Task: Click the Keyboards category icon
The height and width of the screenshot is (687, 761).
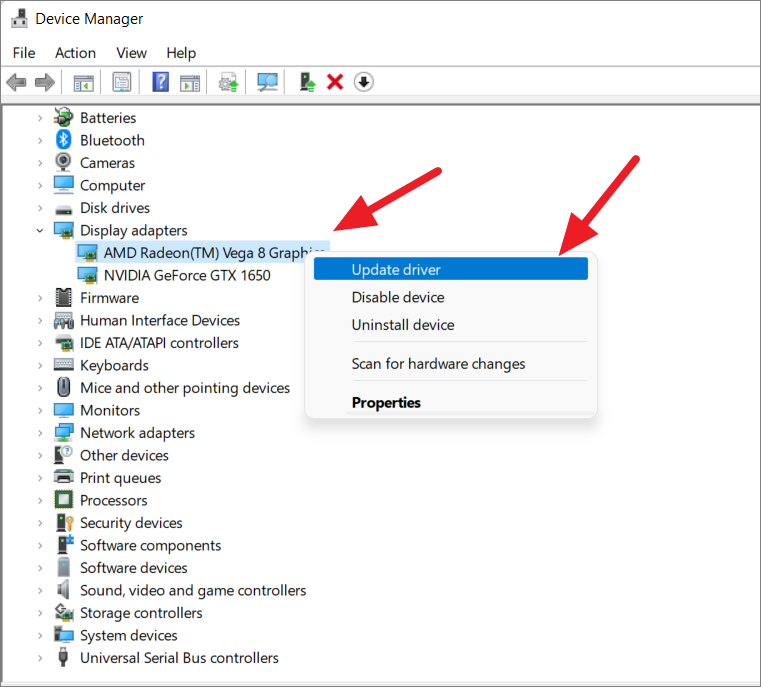Action: 64,364
